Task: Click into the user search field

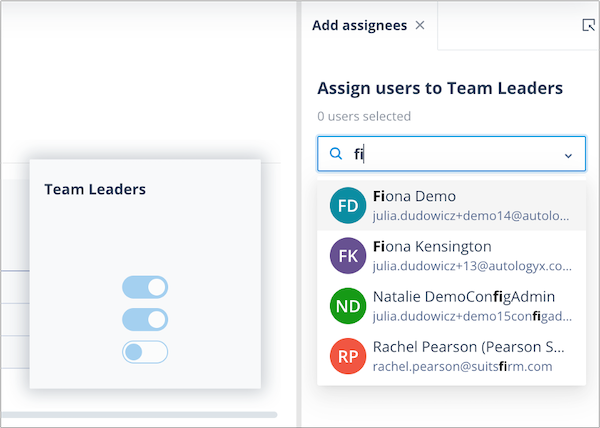Action: coord(451,154)
